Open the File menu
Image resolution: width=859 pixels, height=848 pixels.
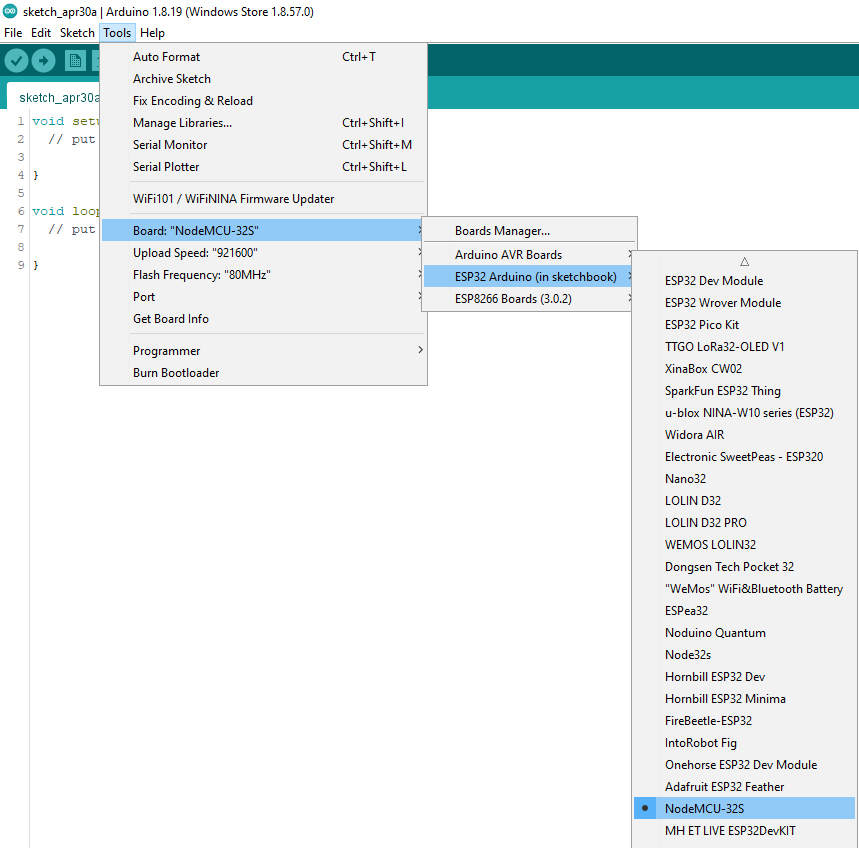tap(13, 33)
